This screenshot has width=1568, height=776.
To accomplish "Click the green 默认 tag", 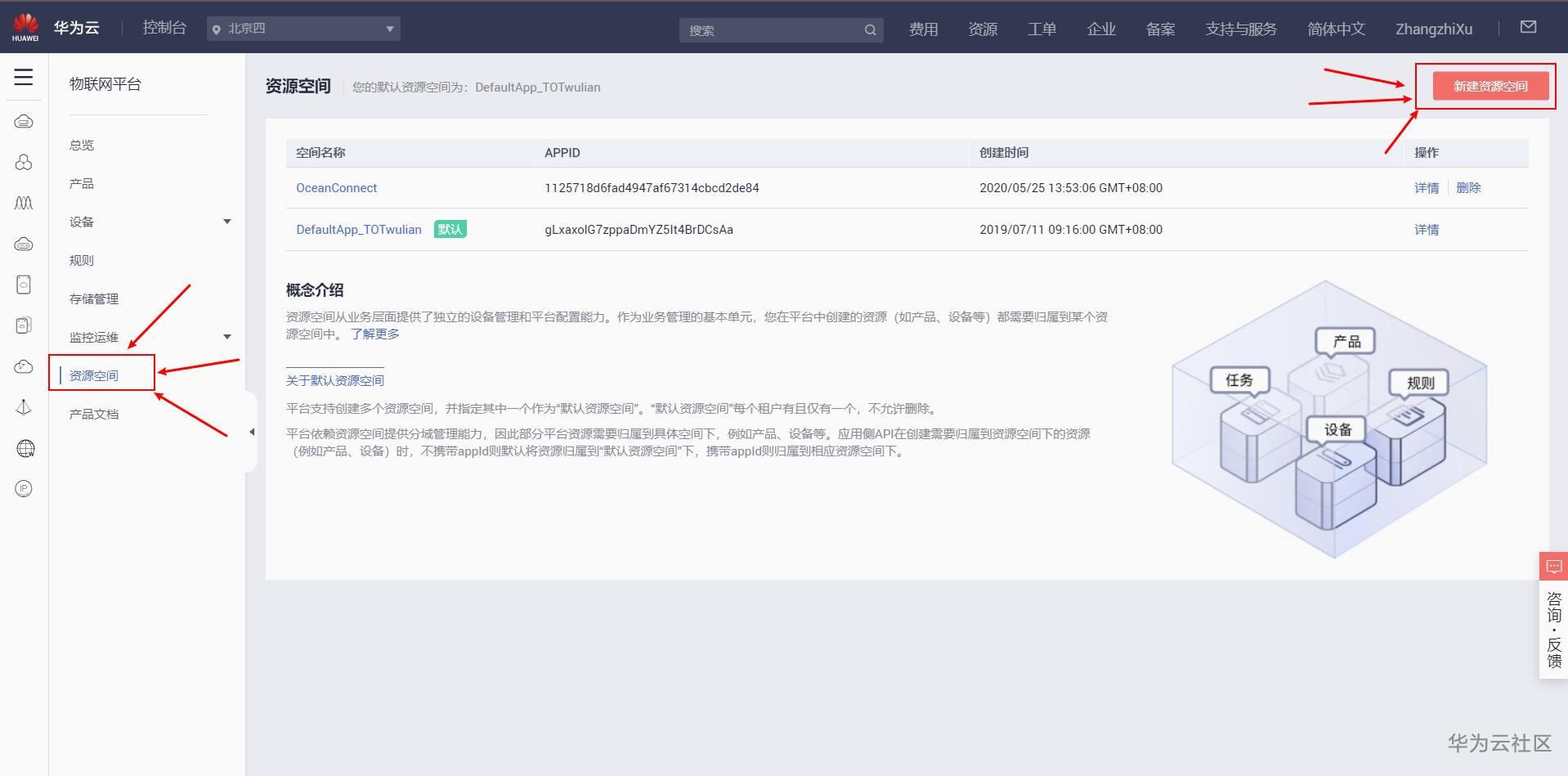I will coord(450,230).
